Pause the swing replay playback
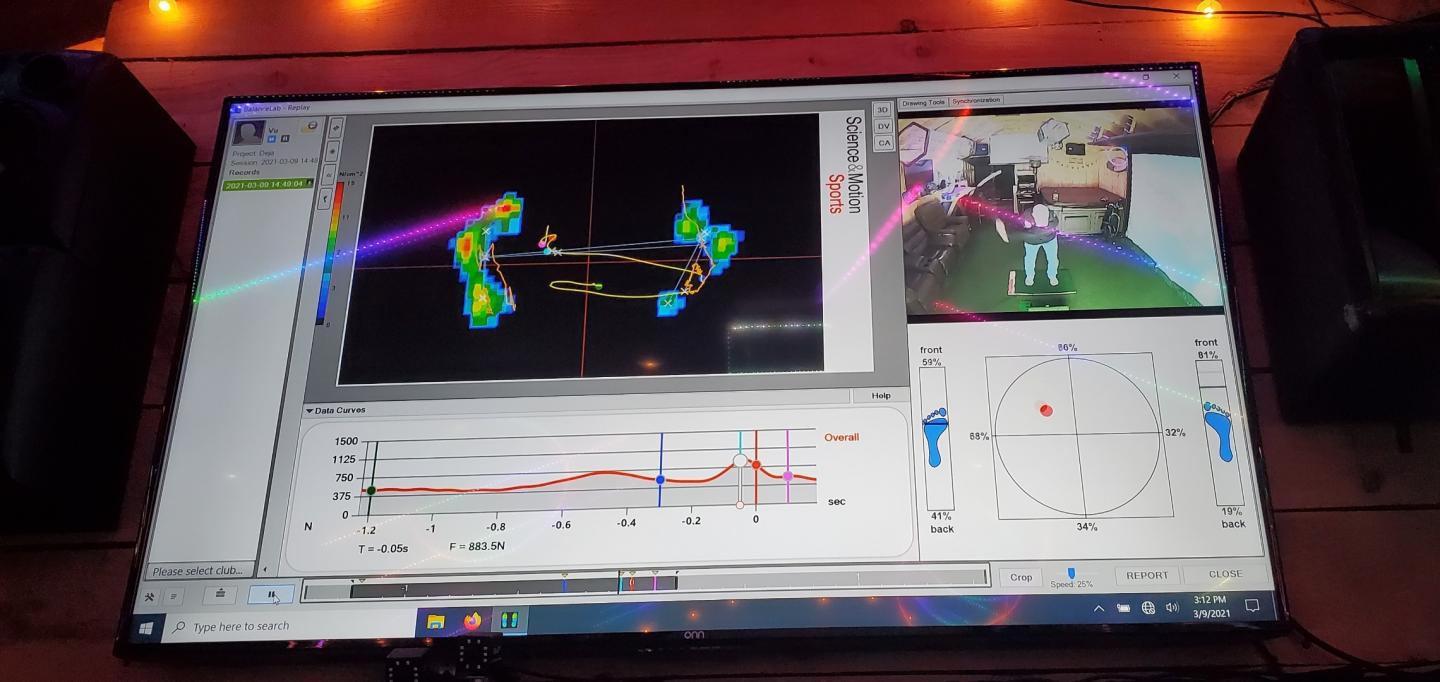Image resolution: width=1440 pixels, height=682 pixels. pyautogui.click(x=271, y=595)
